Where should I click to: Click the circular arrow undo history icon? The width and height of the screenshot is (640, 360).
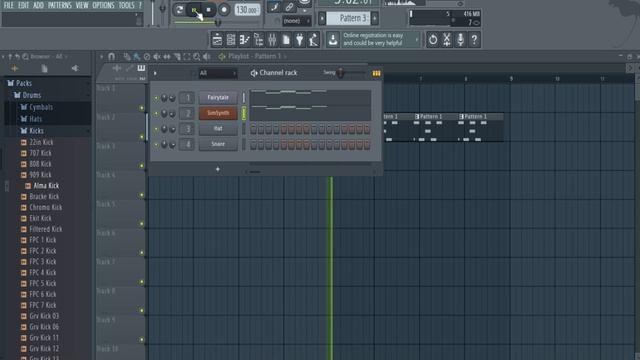[x=433, y=40]
